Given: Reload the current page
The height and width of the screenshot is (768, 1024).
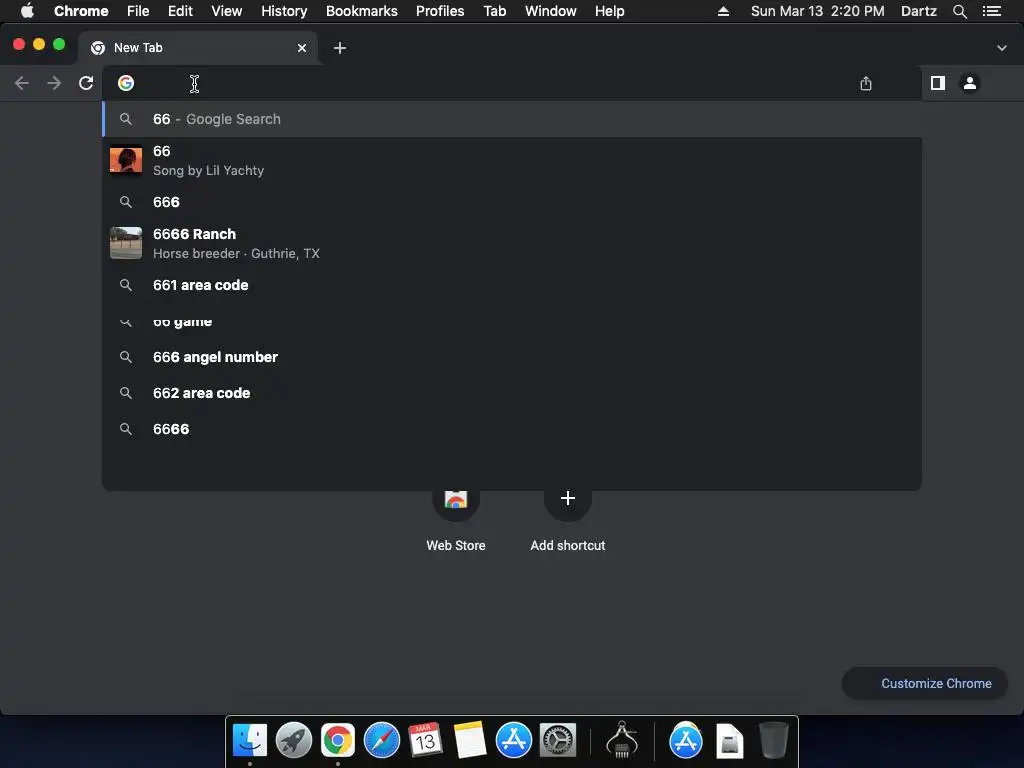Looking at the screenshot, I should (x=86, y=83).
